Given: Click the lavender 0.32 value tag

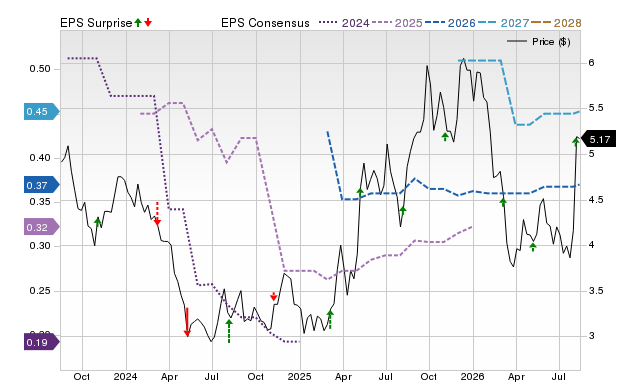Looking at the screenshot, I should 41,227.
